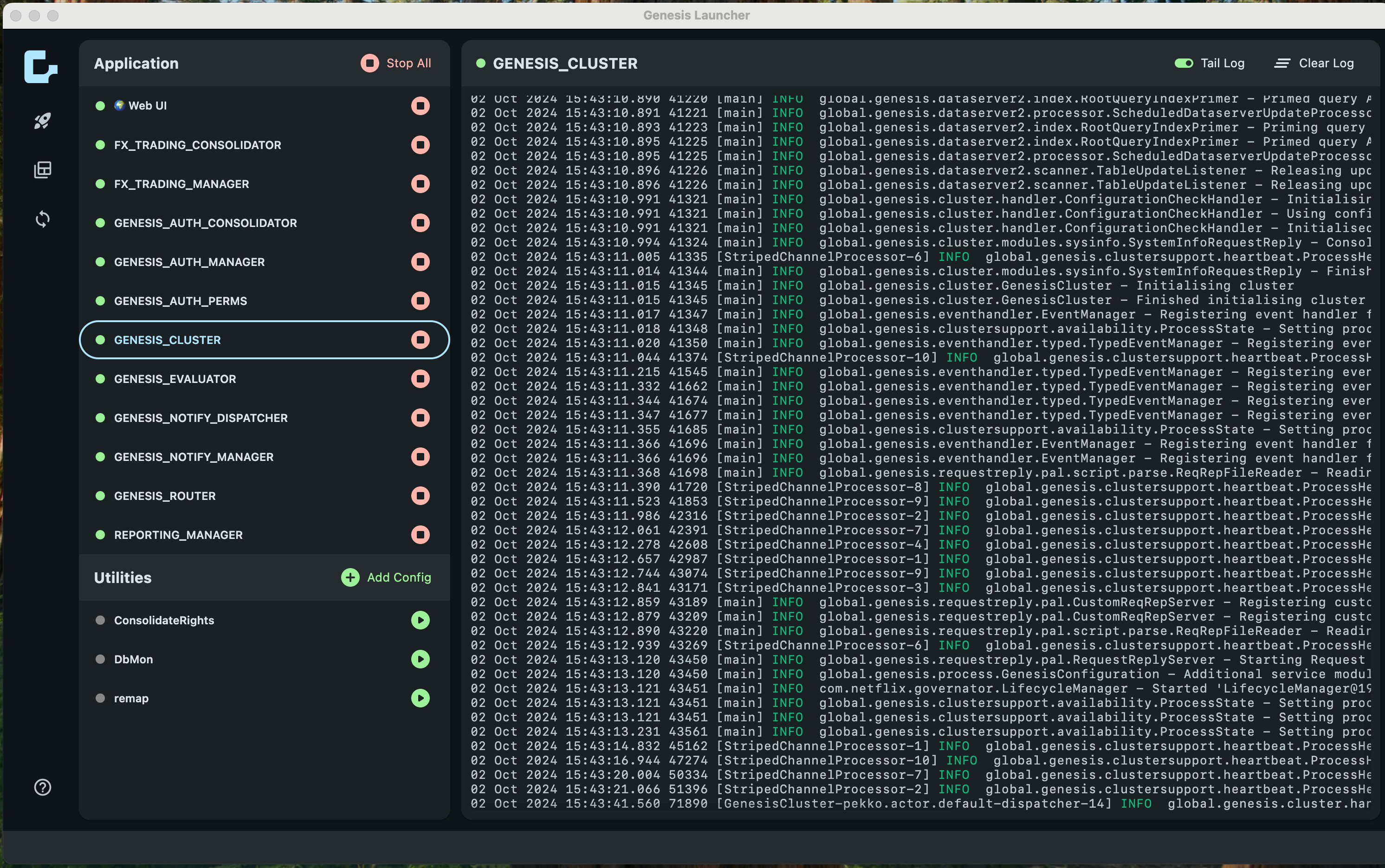
Task: Stop FX_TRADING_MANAGER process
Action: (420, 184)
